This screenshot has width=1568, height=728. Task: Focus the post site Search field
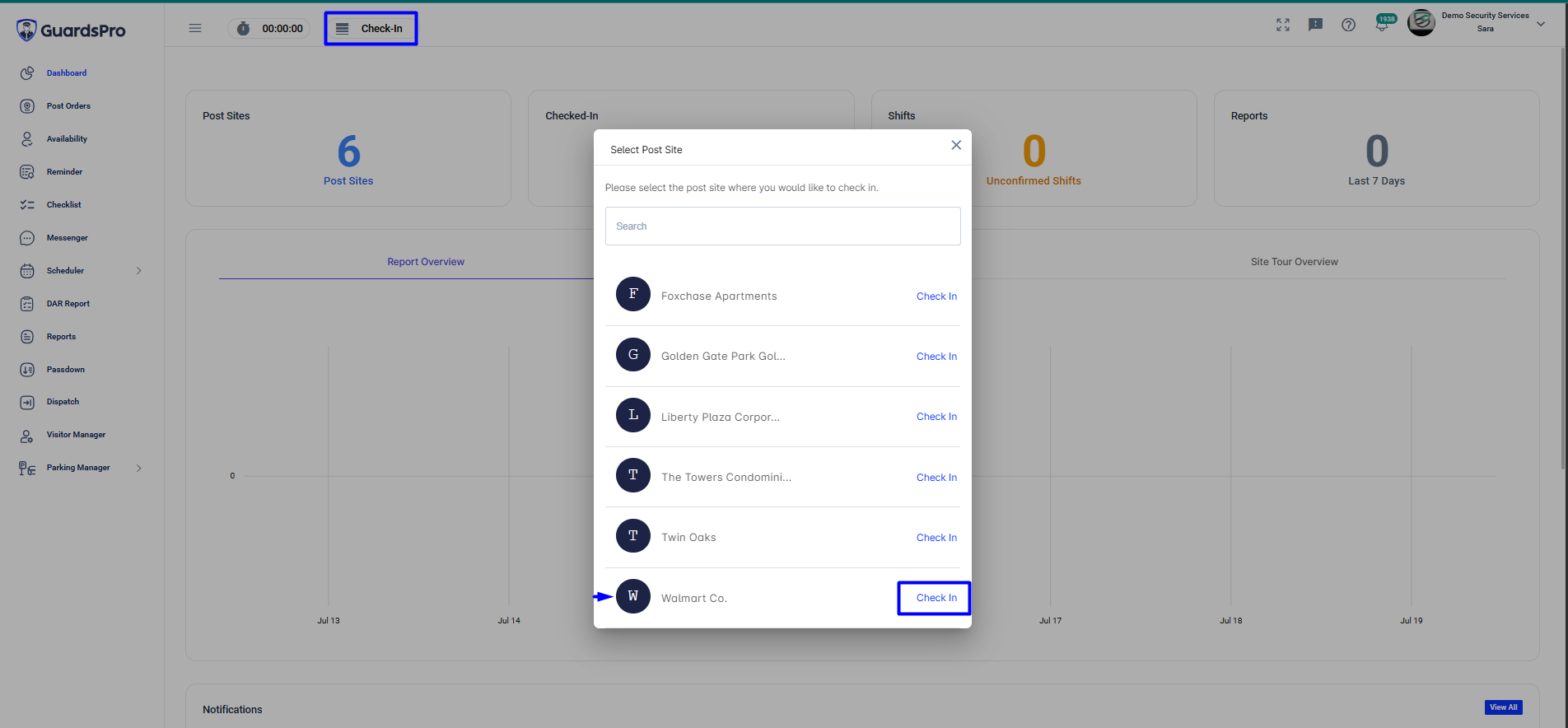[x=782, y=226]
